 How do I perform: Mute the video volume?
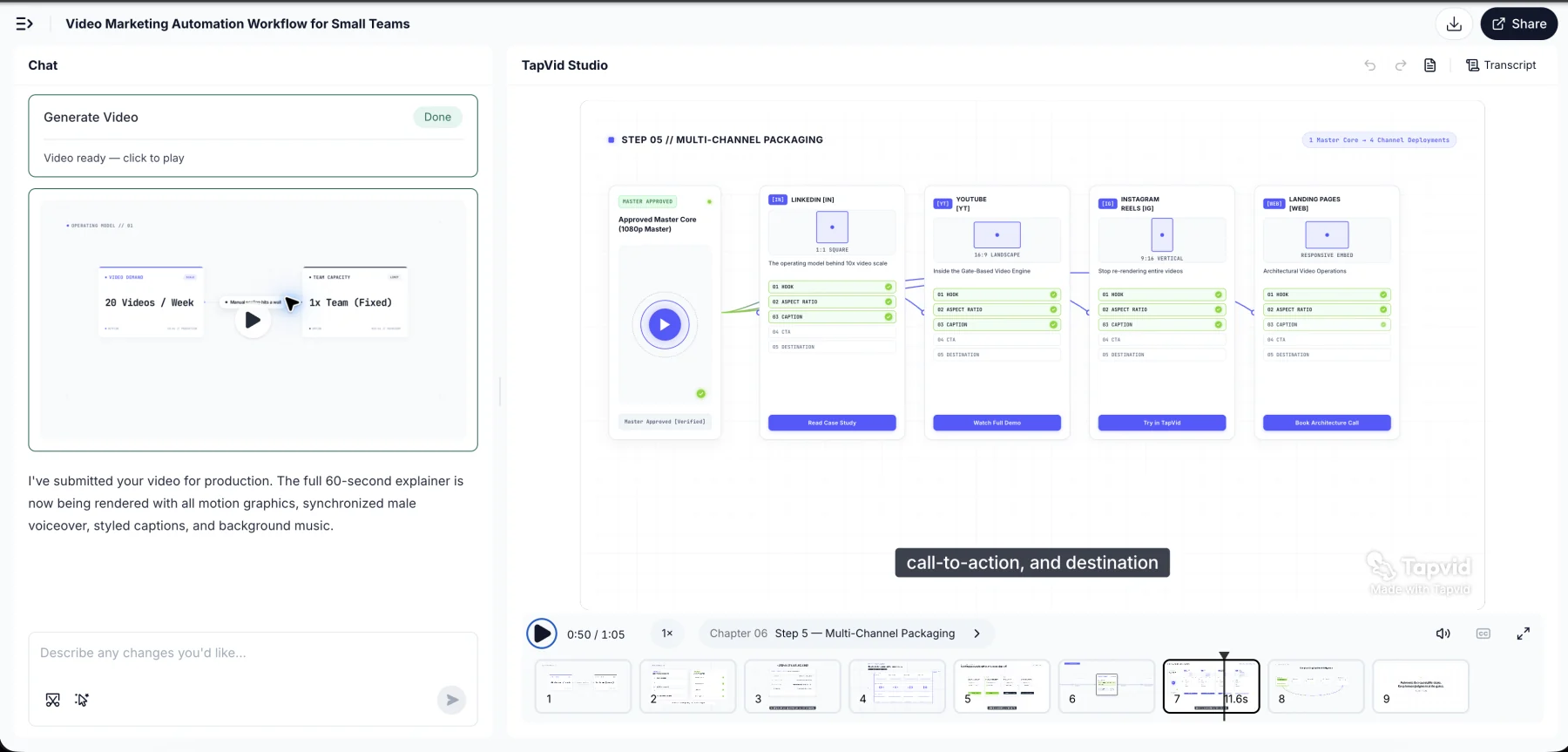(1443, 633)
